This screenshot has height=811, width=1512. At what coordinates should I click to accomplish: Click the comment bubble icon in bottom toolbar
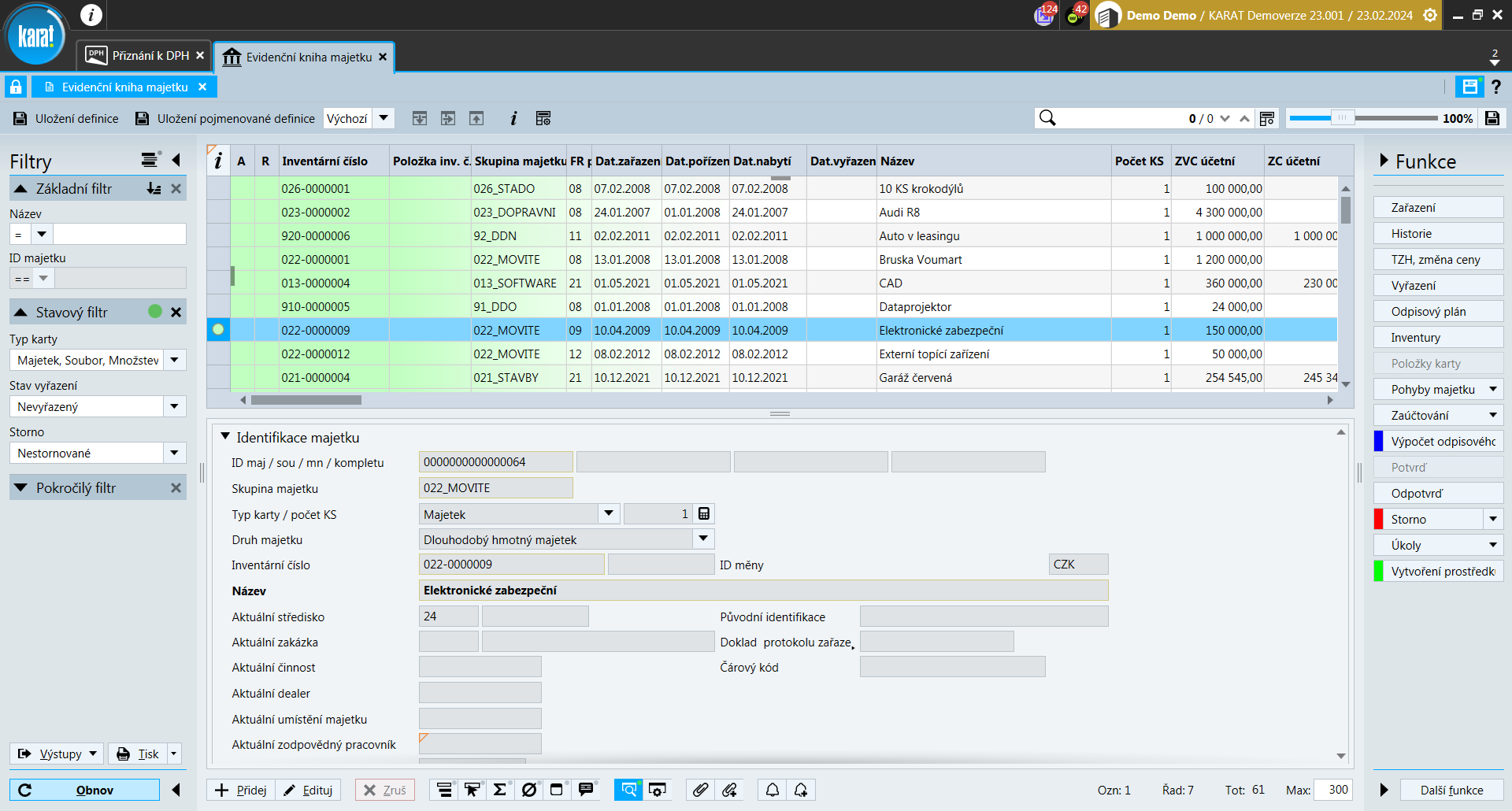click(x=586, y=790)
